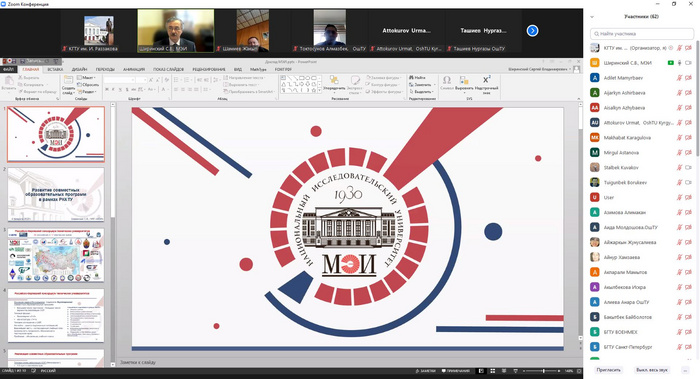Open Выделить select dropdown
The width and height of the screenshot is (700, 379).
click(421, 92)
